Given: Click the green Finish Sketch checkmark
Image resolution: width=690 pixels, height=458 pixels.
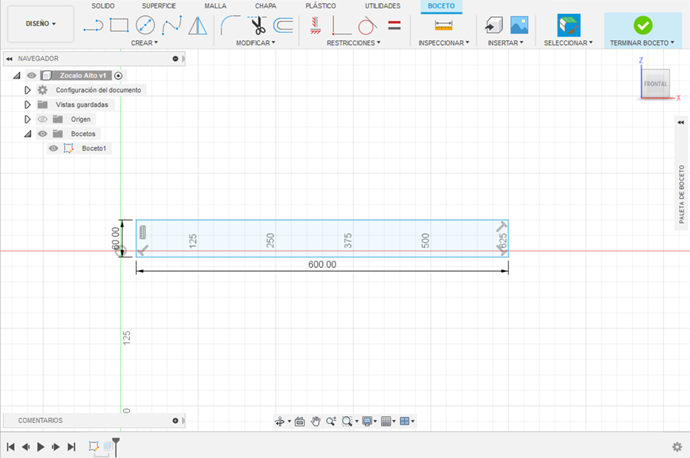Looking at the screenshot, I should 643,25.
